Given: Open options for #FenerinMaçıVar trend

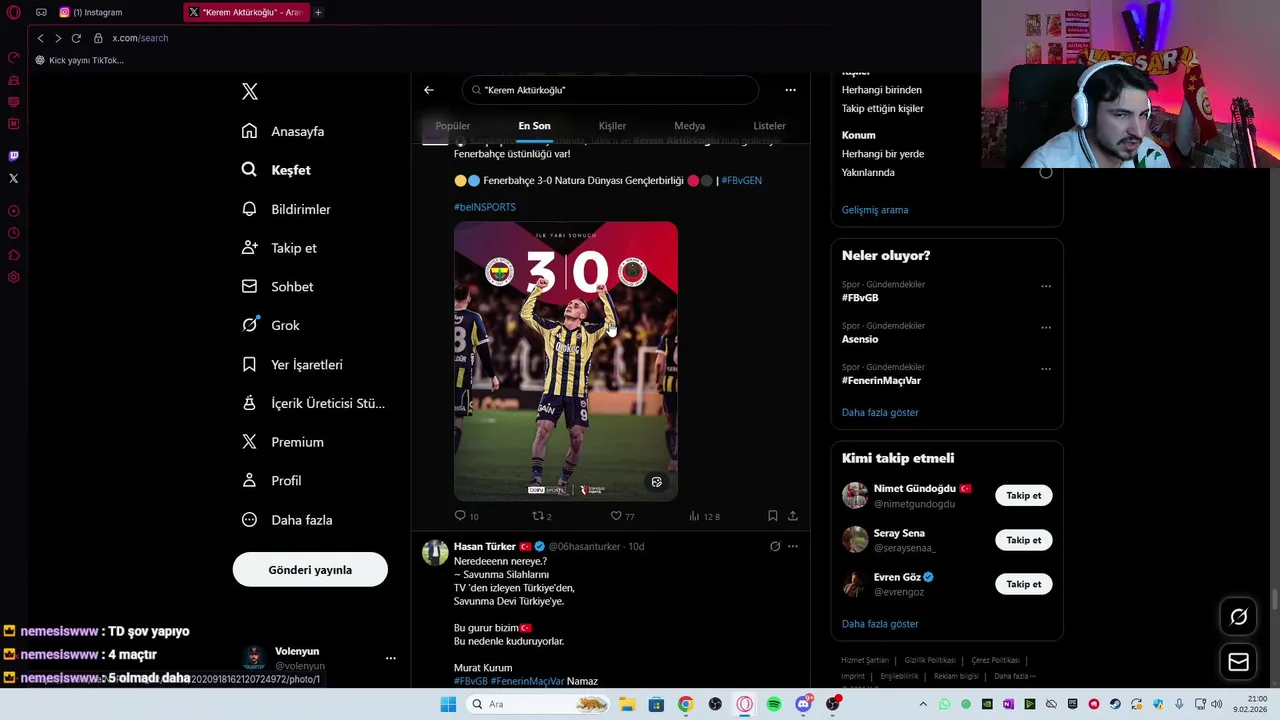Looking at the screenshot, I should point(1046,369).
